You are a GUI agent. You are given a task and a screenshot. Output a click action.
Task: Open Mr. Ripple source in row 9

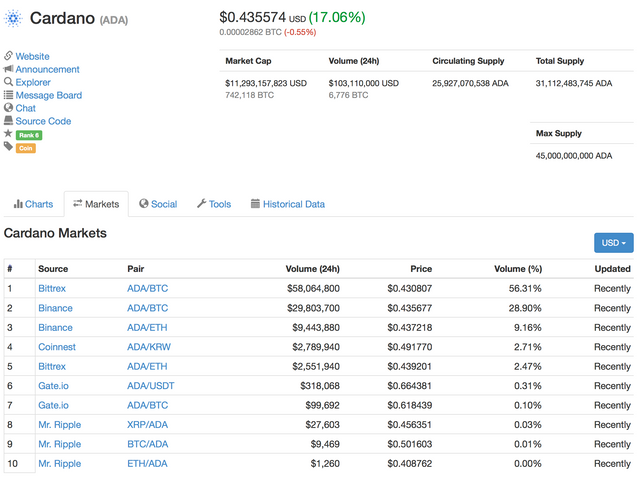pyautogui.click(x=60, y=444)
